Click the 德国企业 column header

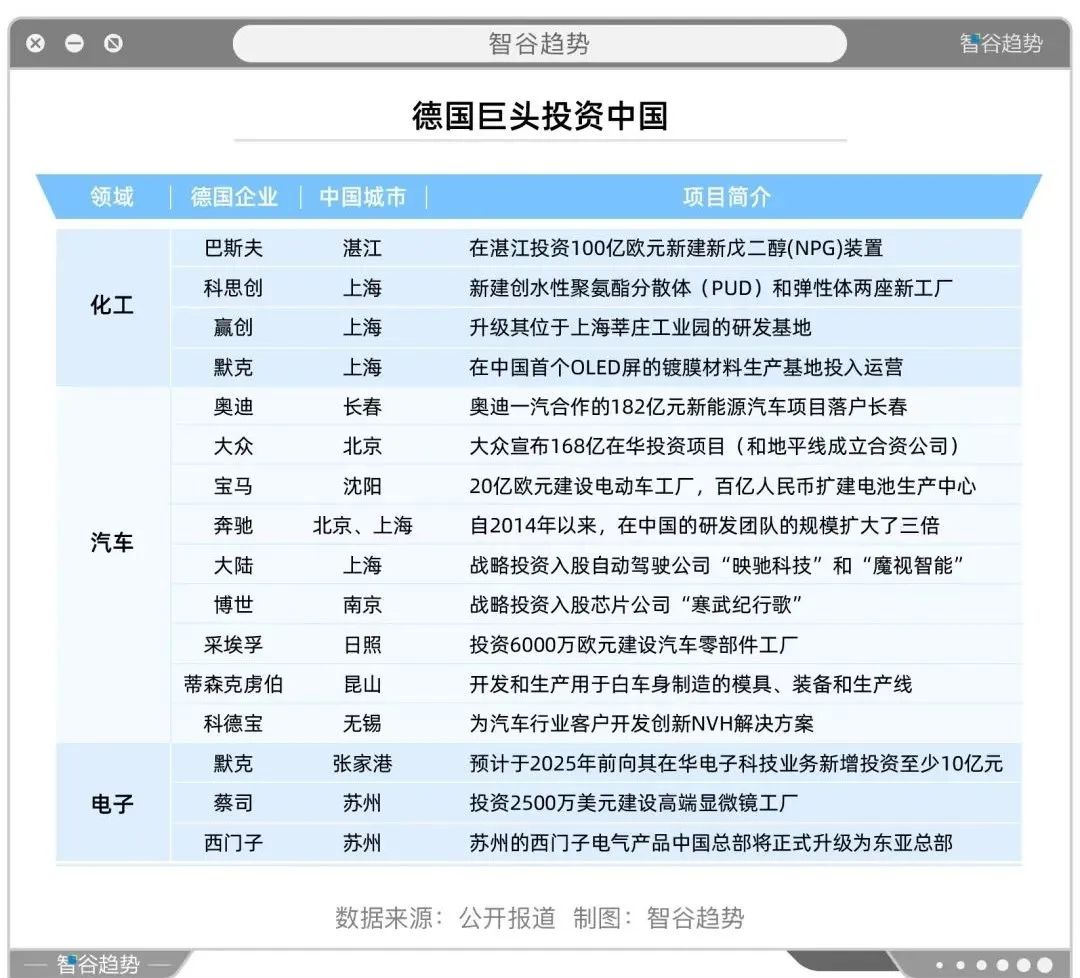click(234, 197)
